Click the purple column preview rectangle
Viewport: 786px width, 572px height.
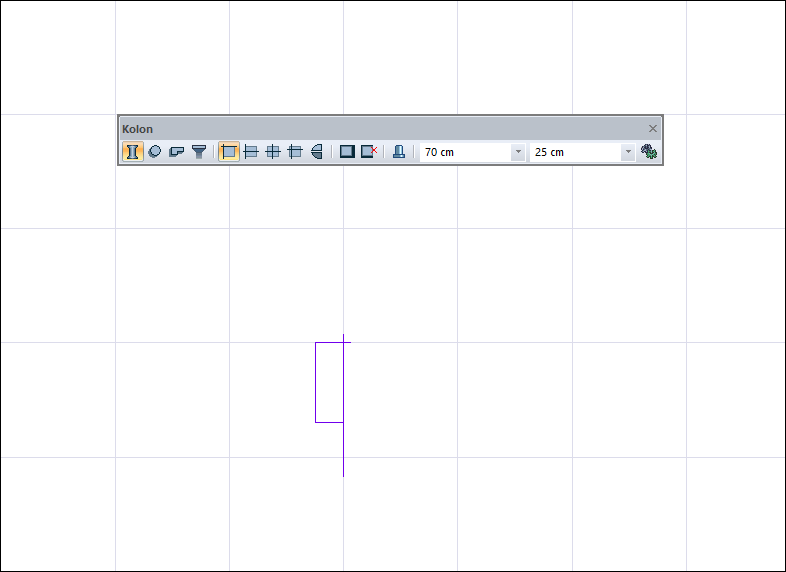click(329, 383)
